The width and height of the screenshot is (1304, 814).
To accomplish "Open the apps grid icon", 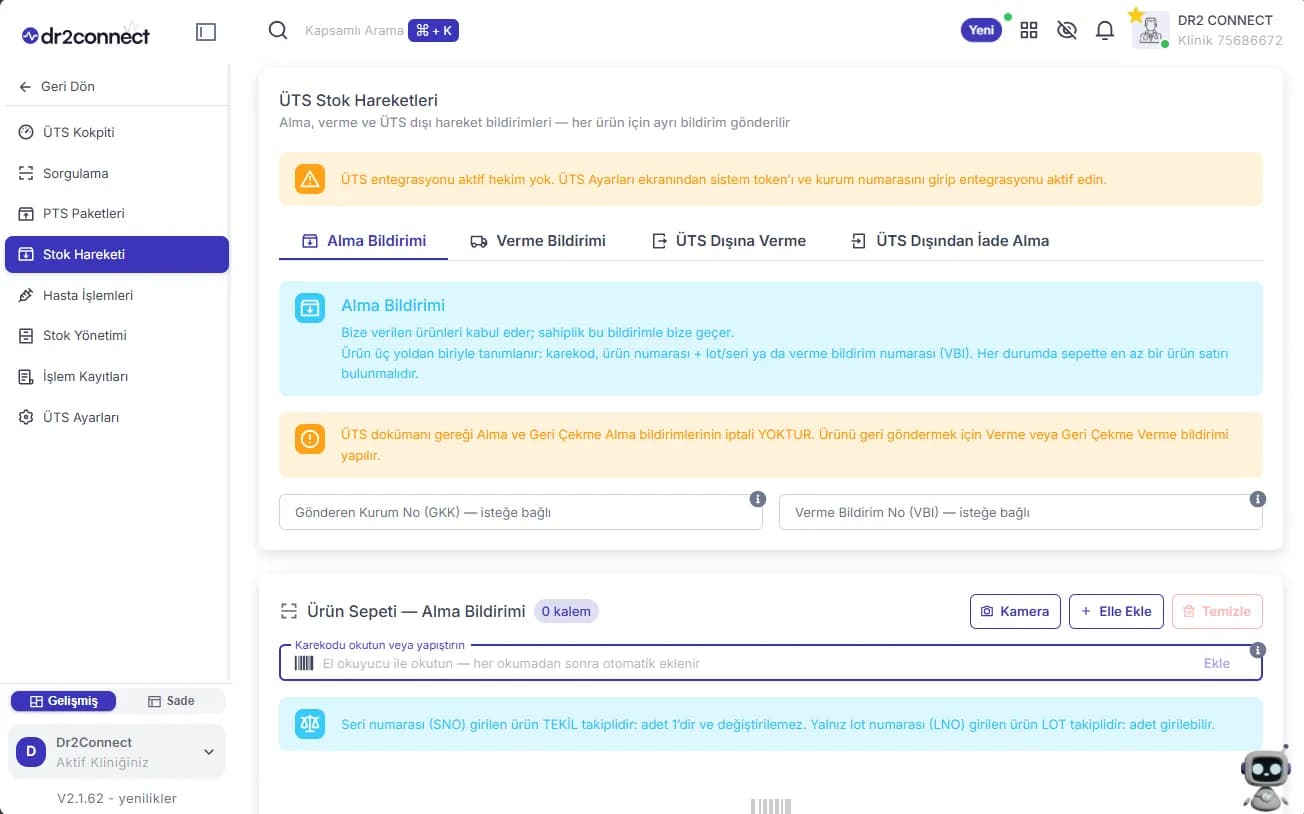I will click(x=1029, y=30).
